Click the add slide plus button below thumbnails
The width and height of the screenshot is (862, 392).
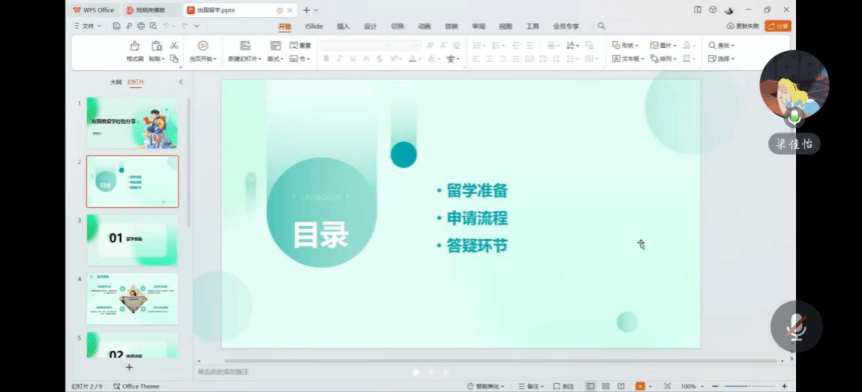(x=129, y=367)
